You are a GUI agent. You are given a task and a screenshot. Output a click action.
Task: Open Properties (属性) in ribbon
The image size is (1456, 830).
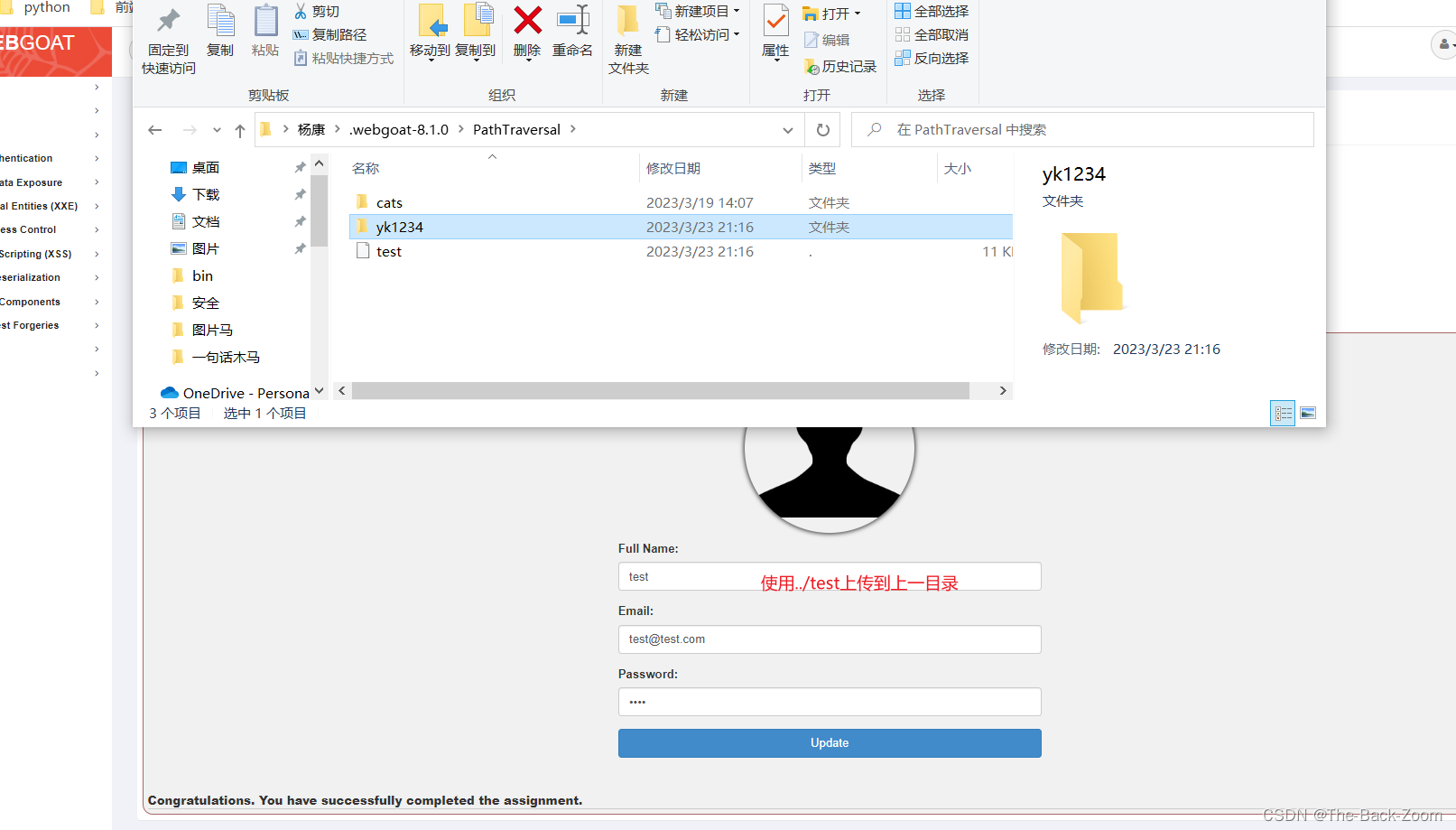pyautogui.click(x=775, y=33)
